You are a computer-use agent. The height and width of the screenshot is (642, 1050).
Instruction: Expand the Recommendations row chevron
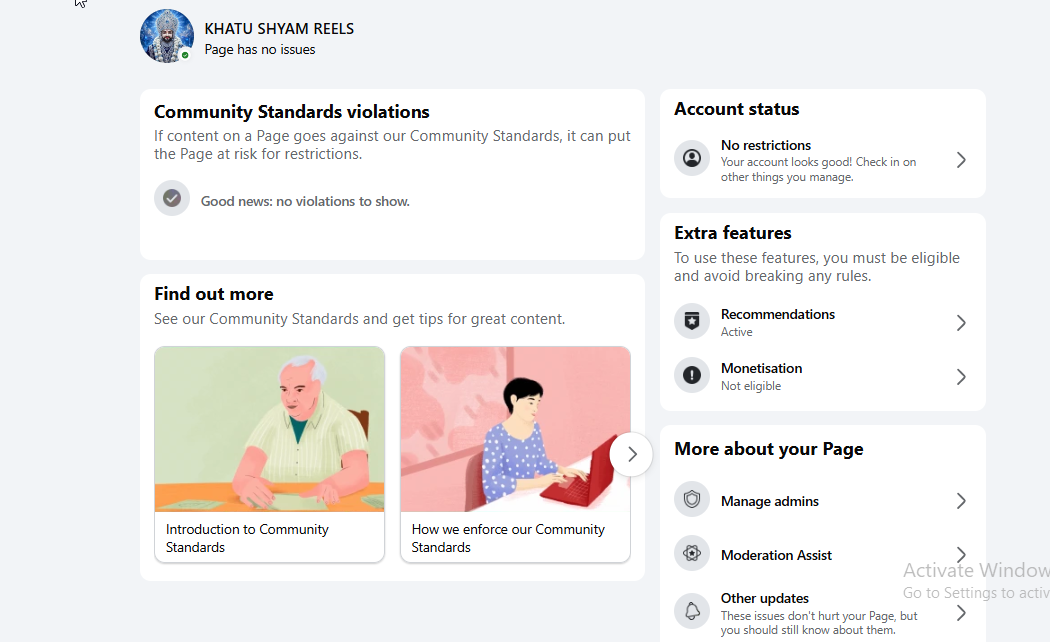[x=961, y=323]
